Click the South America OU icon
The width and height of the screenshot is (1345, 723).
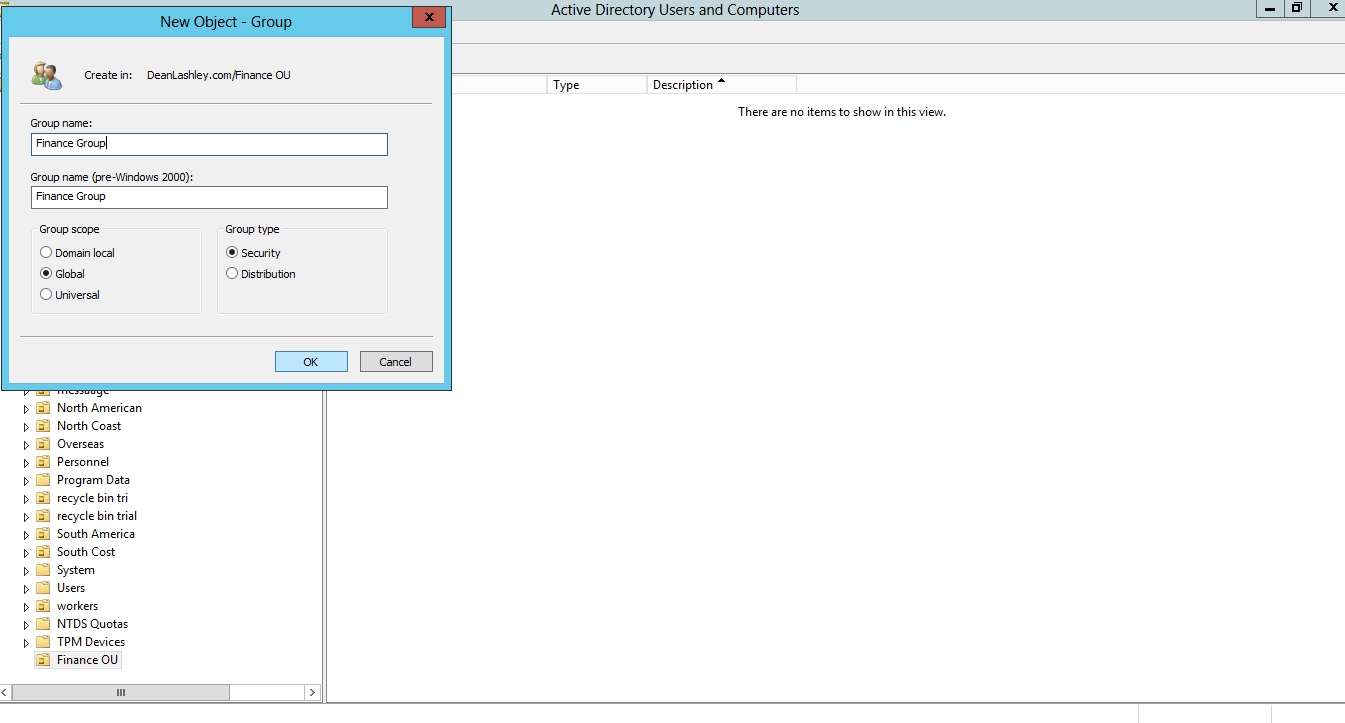pyautogui.click(x=43, y=534)
